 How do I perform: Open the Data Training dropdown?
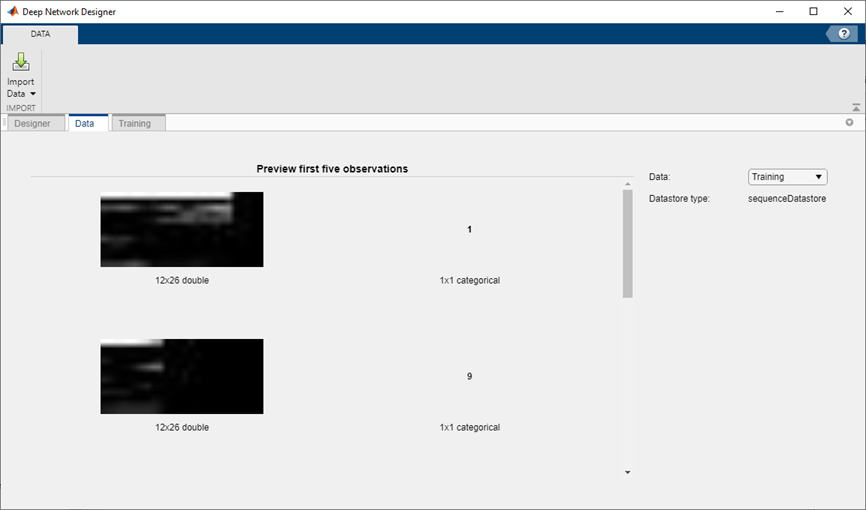click(x=788, y=177)
